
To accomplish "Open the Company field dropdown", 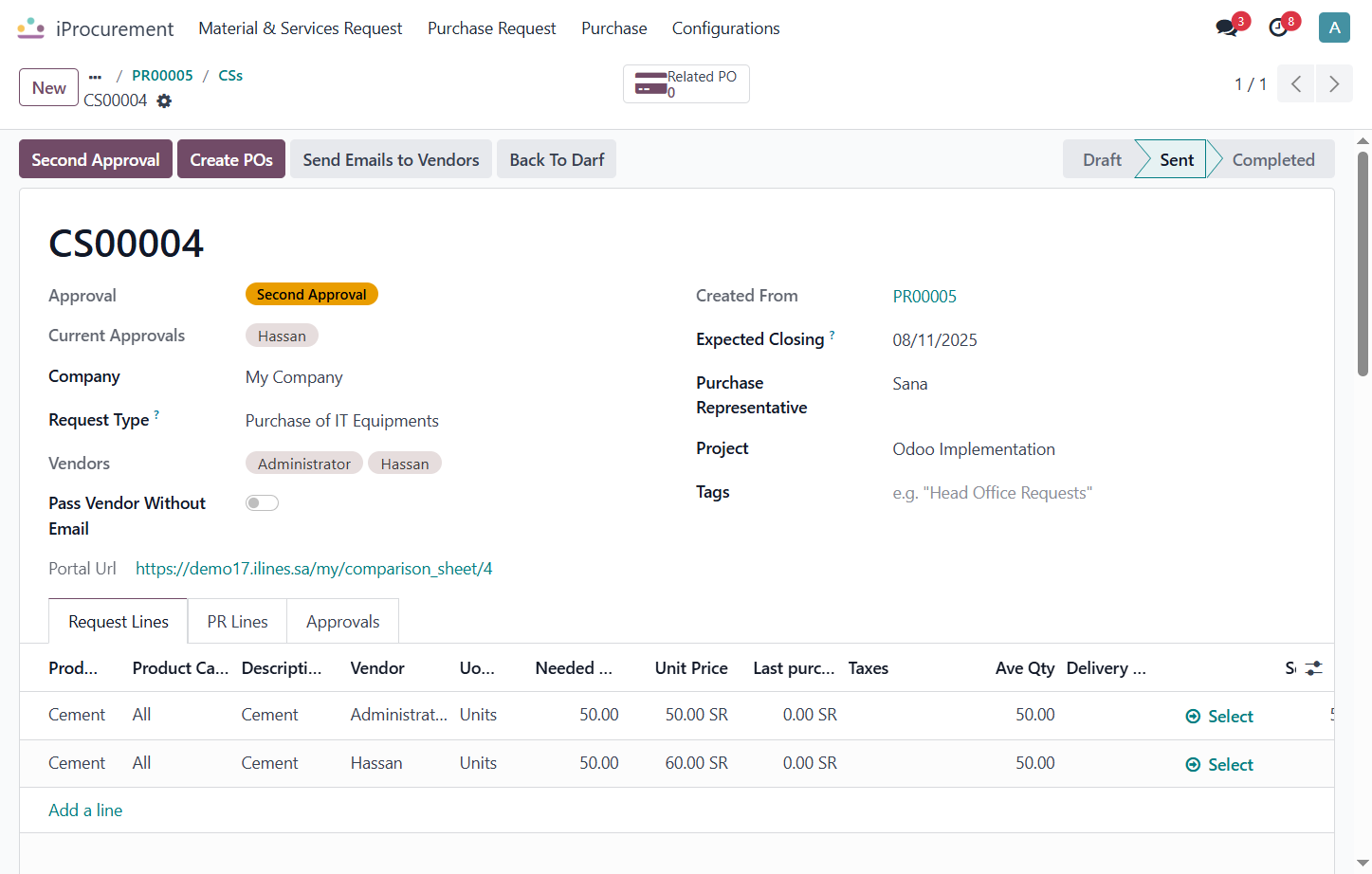I will pos(450,377).
